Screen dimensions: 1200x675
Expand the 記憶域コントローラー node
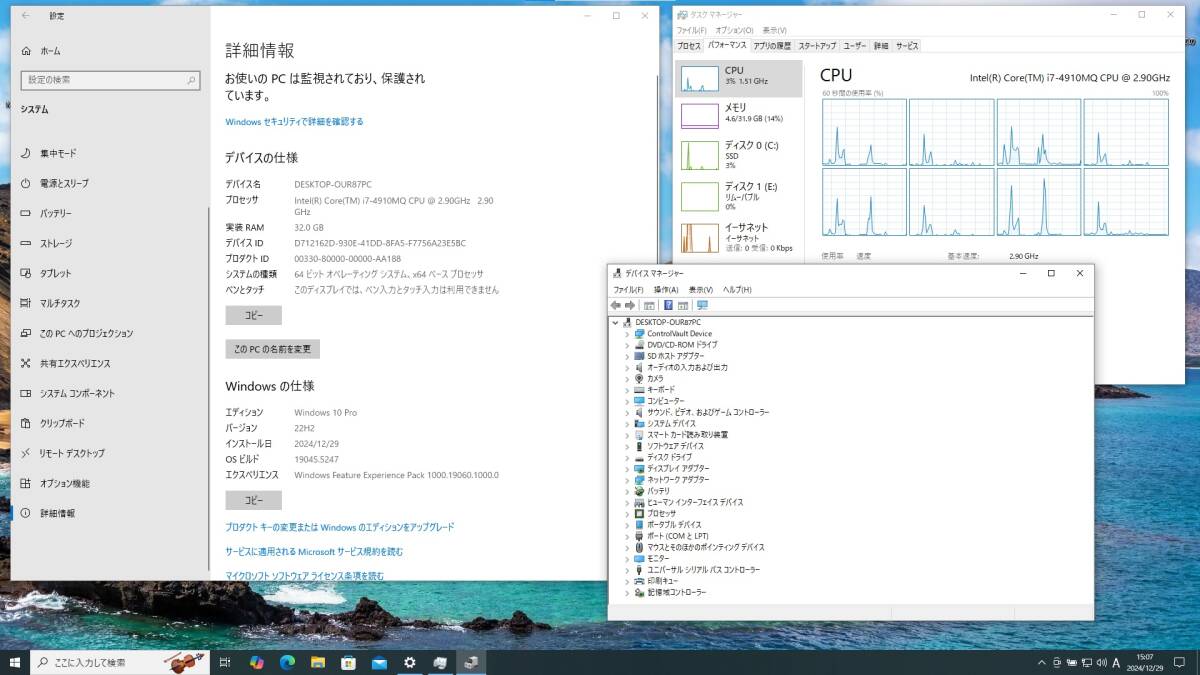pos(628,592)
